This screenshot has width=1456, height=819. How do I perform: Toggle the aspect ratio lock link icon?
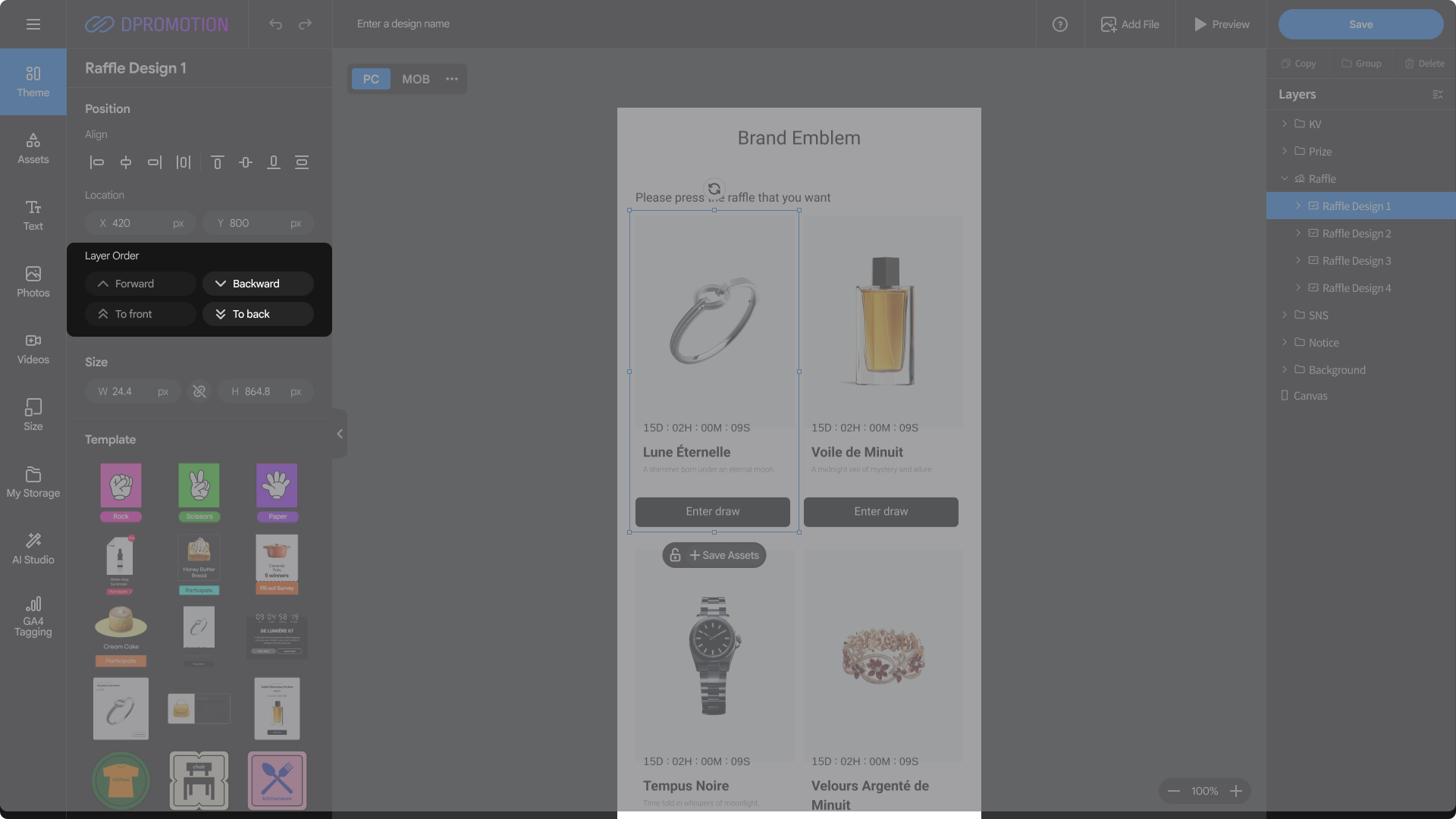[x=199, y=391]
